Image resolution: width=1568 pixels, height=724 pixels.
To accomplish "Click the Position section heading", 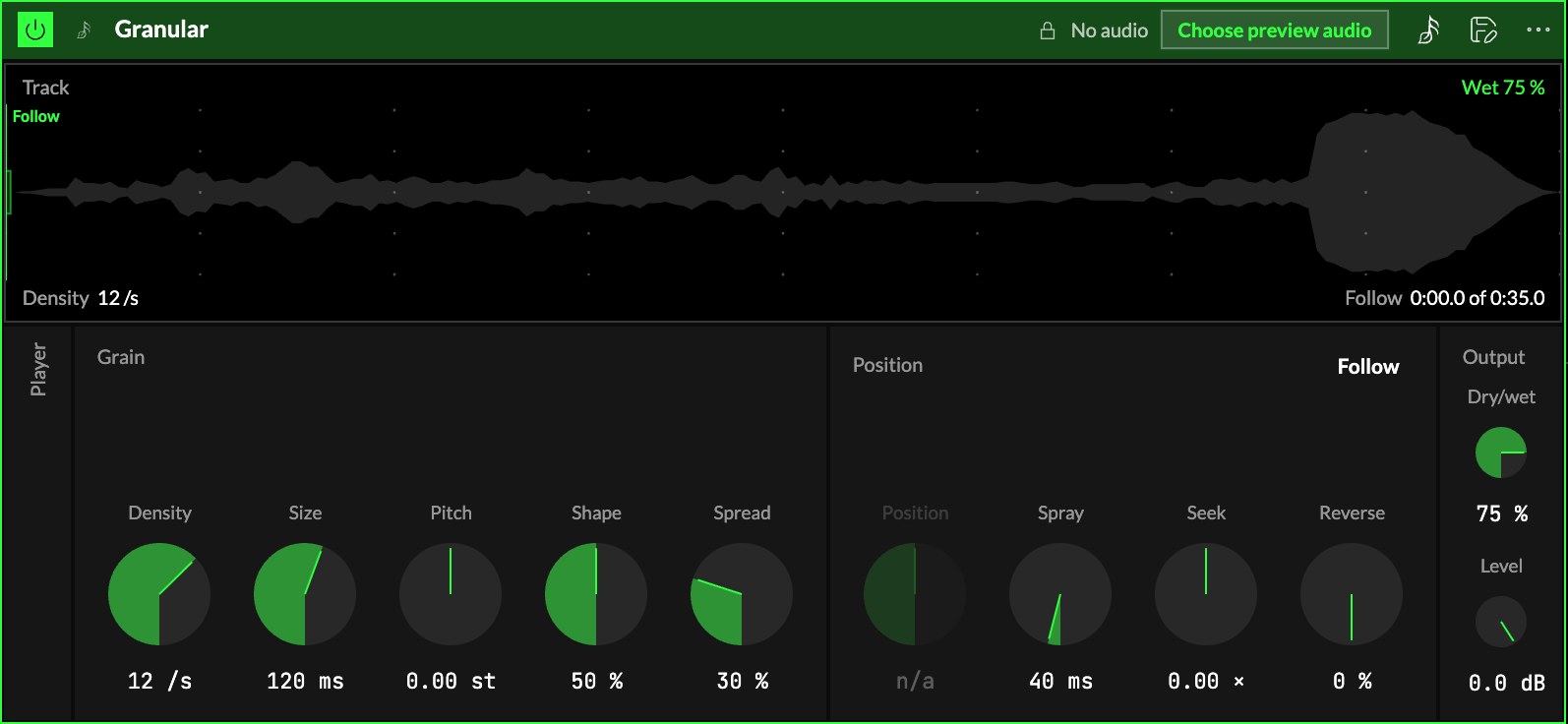I will tap(887, 365).
